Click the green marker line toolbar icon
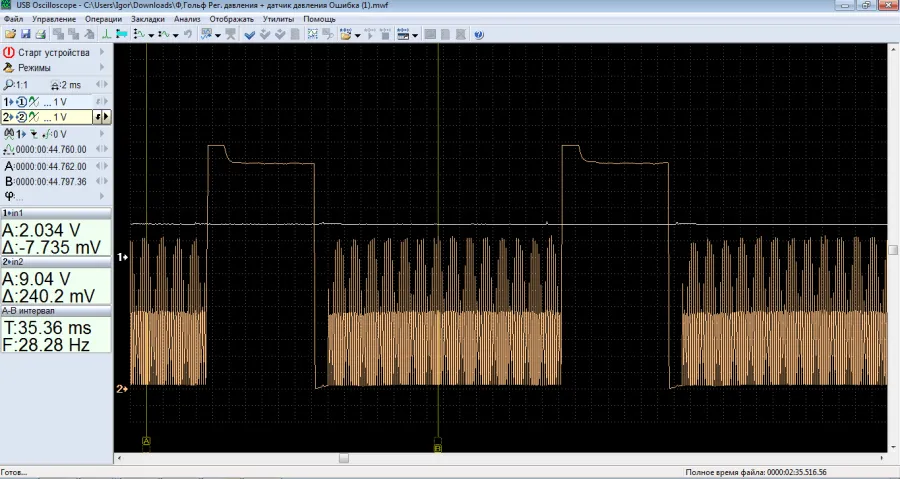Viewport: 900px width, 479px height. click(106, 34)
